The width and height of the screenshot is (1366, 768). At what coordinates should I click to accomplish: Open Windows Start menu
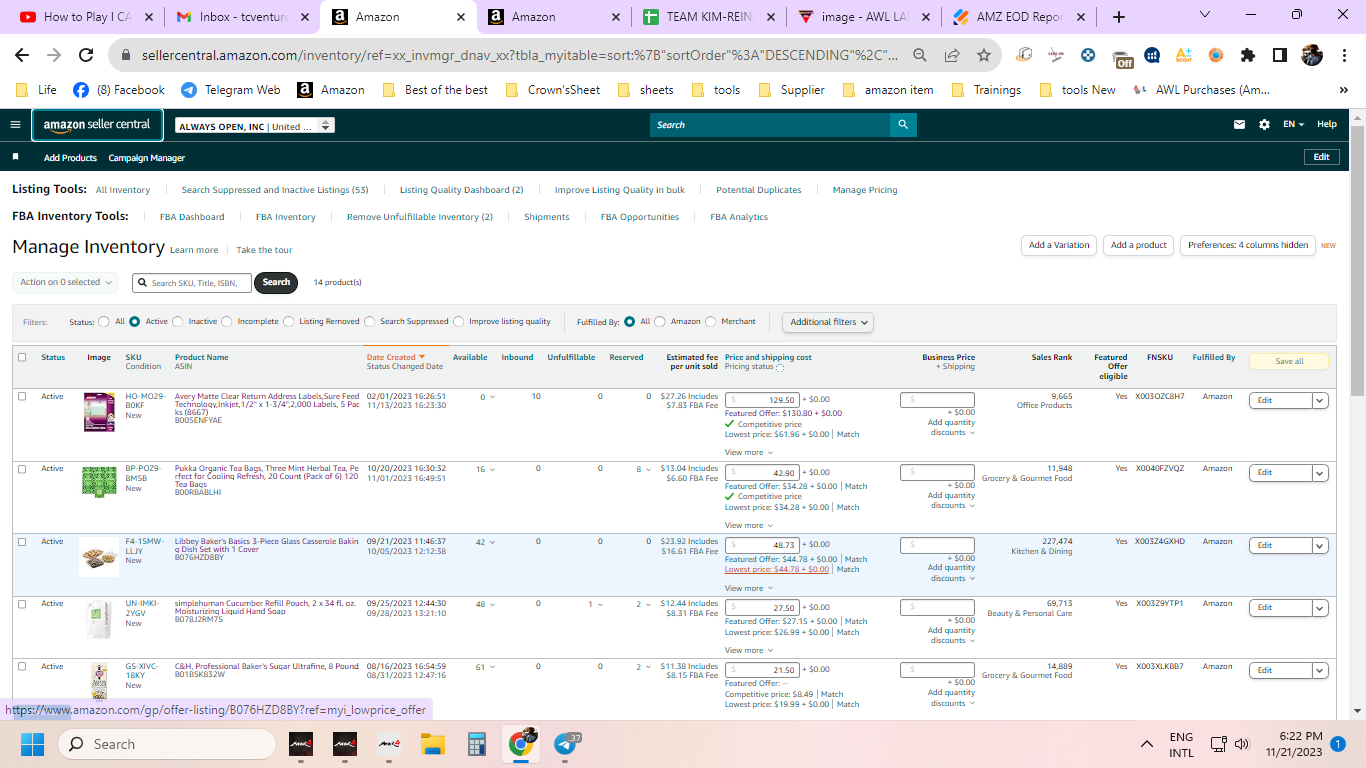click(x=32, y=744)
